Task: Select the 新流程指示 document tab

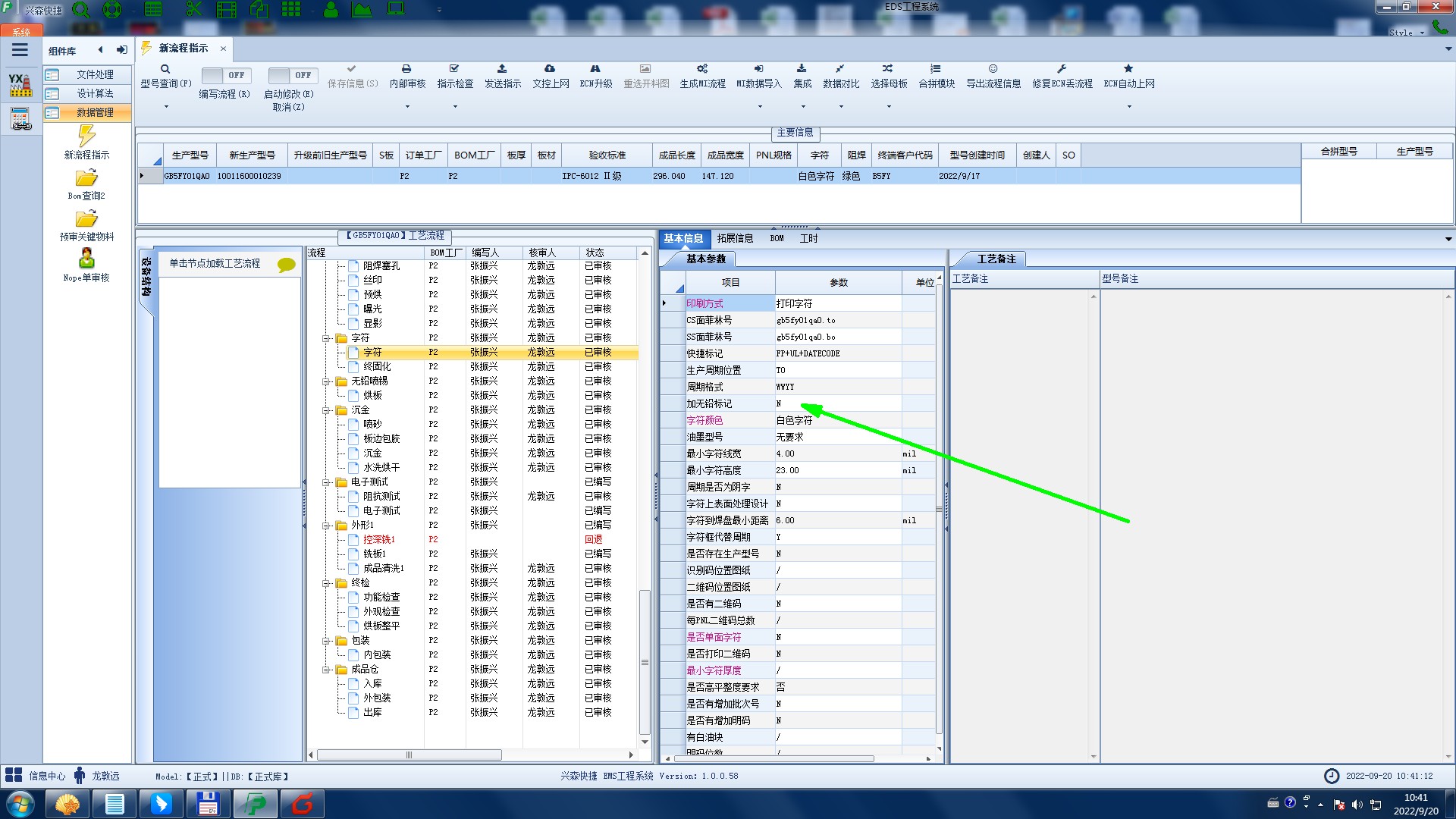Action: (x=184, y=48)
